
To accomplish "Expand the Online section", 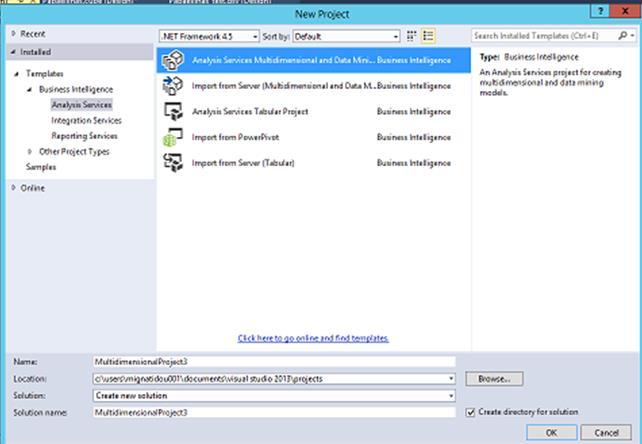I will [x=14, y=188].
